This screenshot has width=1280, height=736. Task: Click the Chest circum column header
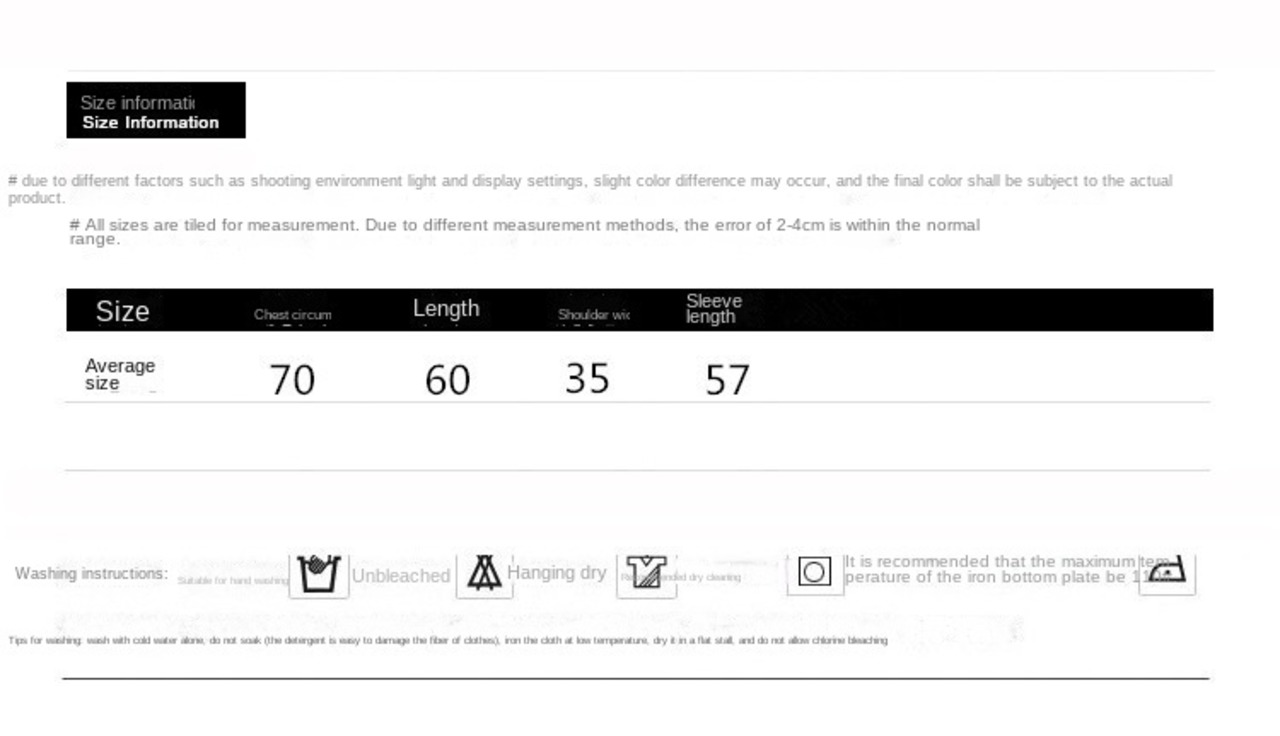(292, 314)
